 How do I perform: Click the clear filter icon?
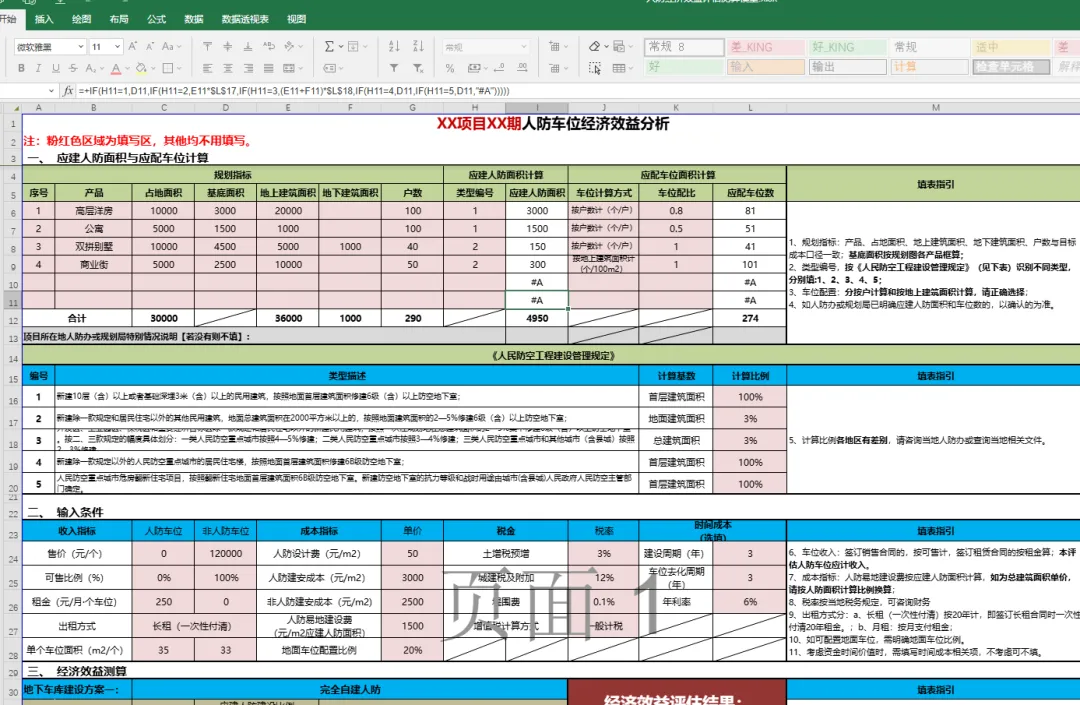tap(418, 68)
